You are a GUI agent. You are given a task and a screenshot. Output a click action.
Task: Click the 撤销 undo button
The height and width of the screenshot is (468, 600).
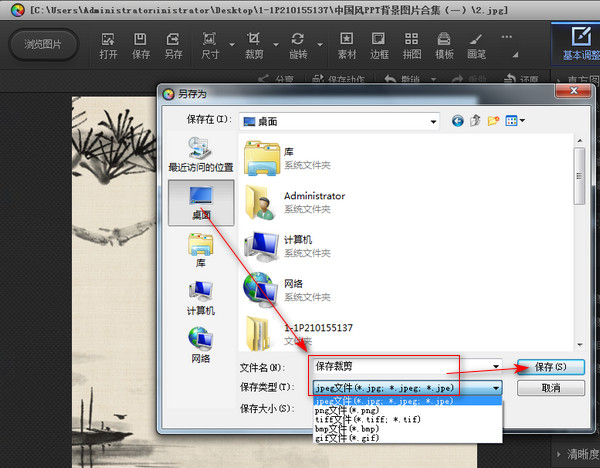(403, 79)
